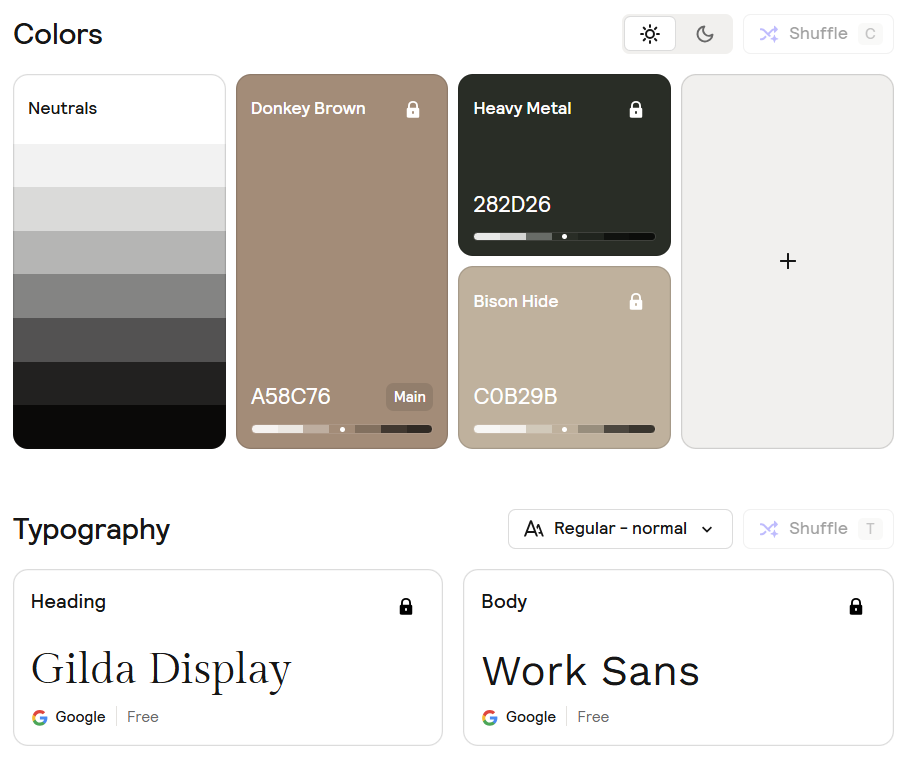Viewport: 912px width, 765px height.
Task: Open the Regular - normal font weight dropdown
Action: [x=620, y=529]
